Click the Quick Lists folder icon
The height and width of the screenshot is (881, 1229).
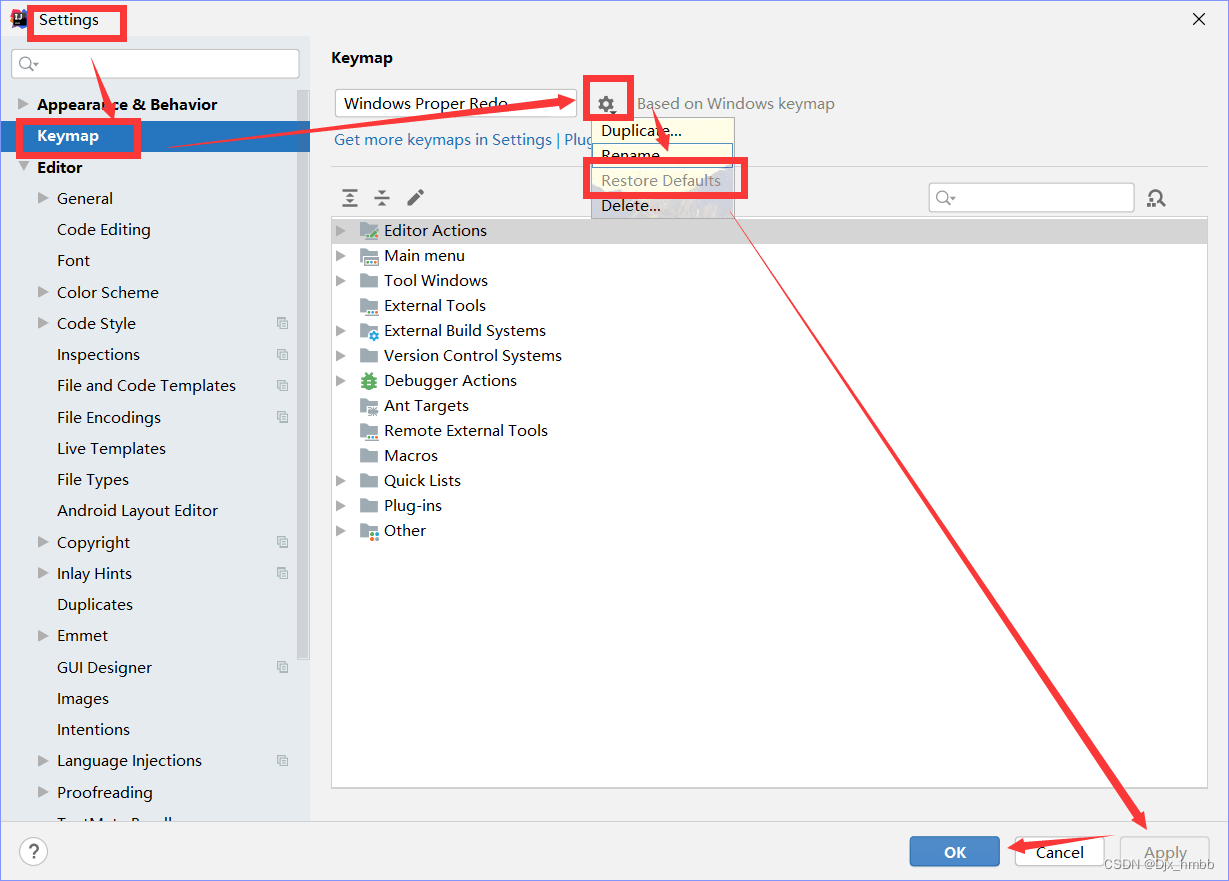pos(369,481)
